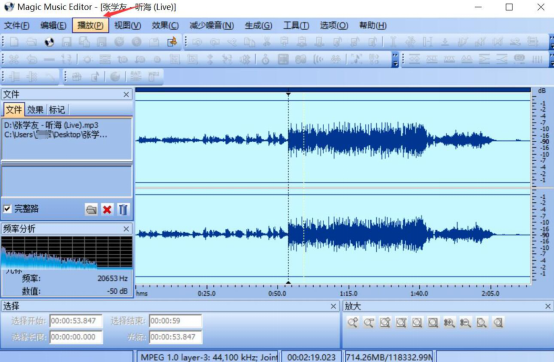Screen dimensions: 554x363
Task: Click the -50 dB value readout
Action: (x=117, y=291)
